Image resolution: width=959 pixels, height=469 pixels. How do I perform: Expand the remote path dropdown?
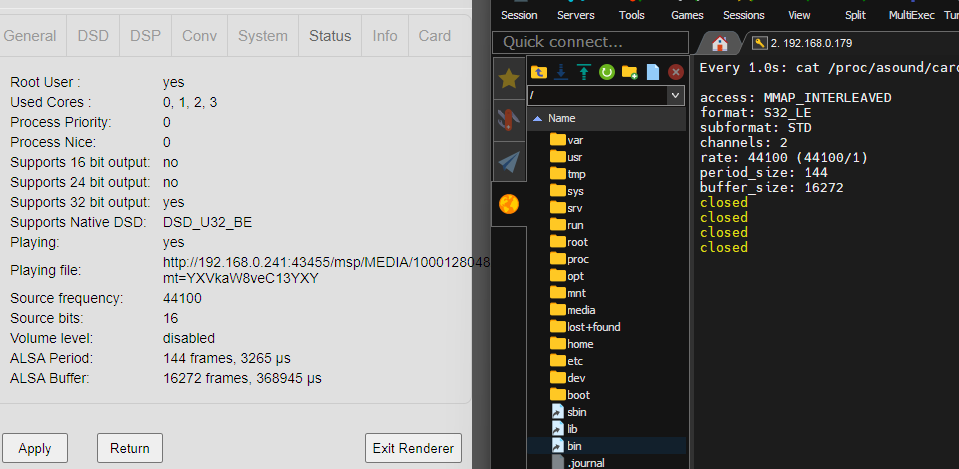tap(675, 95)
